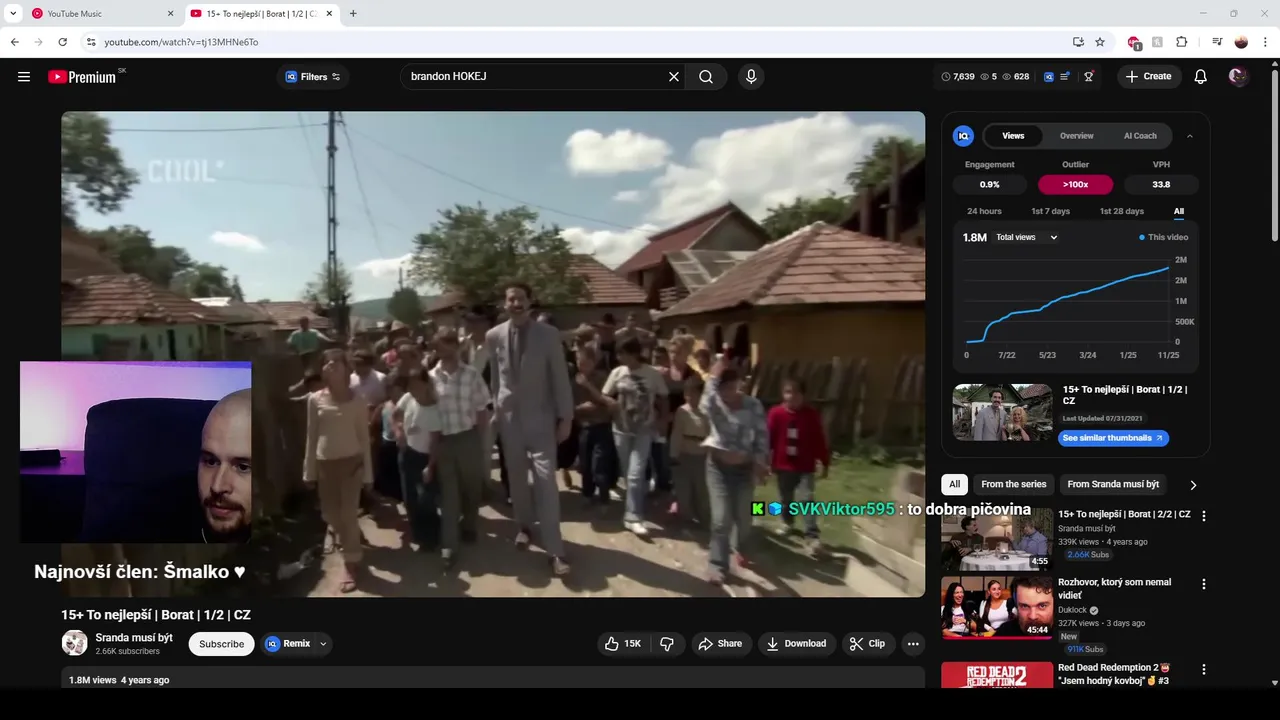Open more actions ellipsis under video
This screenshot has width=1280, height=720.
(x=913, y=644)
